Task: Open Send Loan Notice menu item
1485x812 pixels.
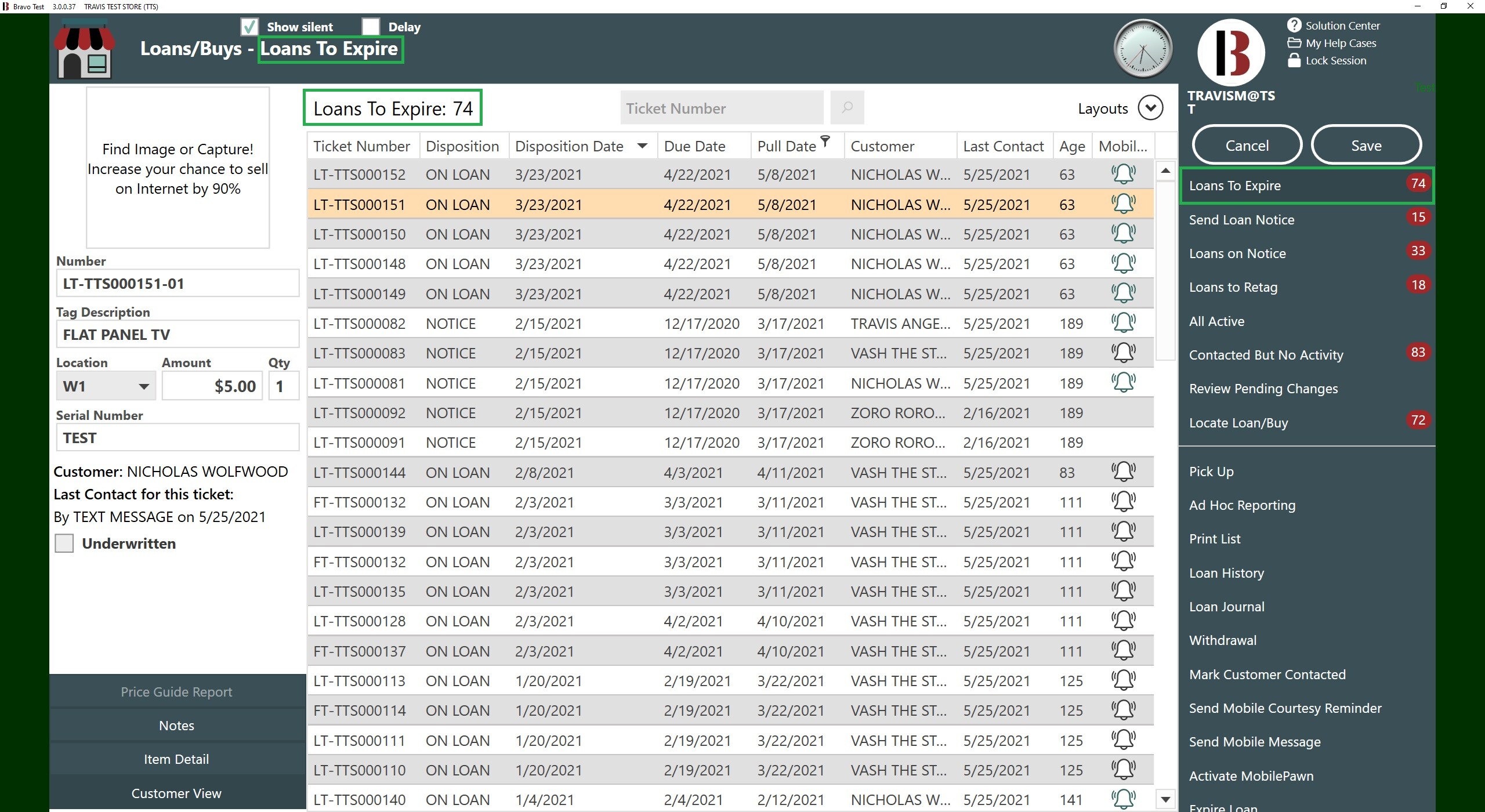Action: tap(1307, 219)
